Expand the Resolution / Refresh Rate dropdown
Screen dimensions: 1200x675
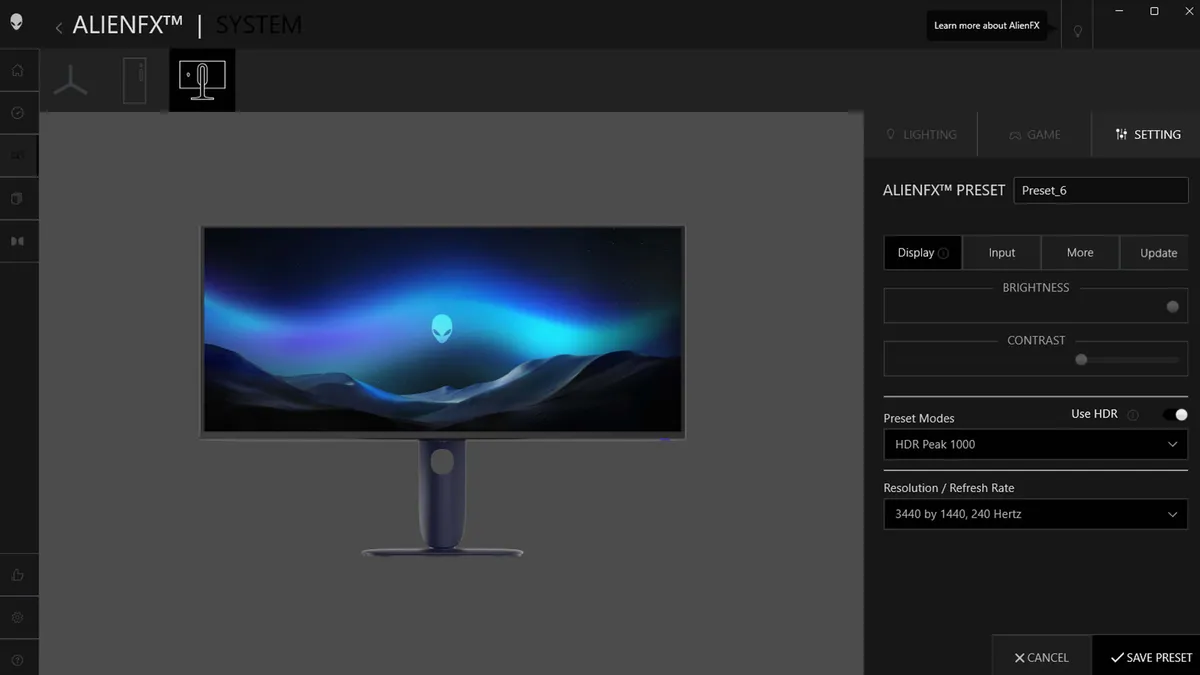1035,514
